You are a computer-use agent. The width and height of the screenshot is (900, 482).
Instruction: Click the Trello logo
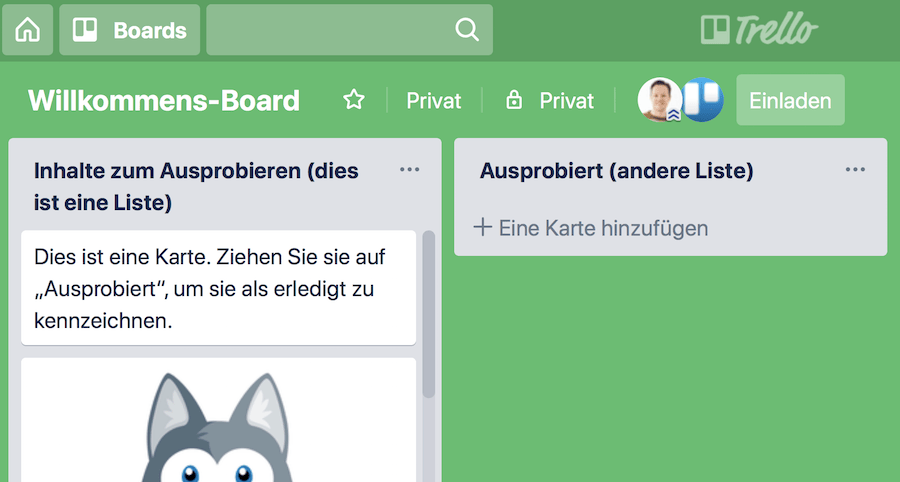point(759,30)
